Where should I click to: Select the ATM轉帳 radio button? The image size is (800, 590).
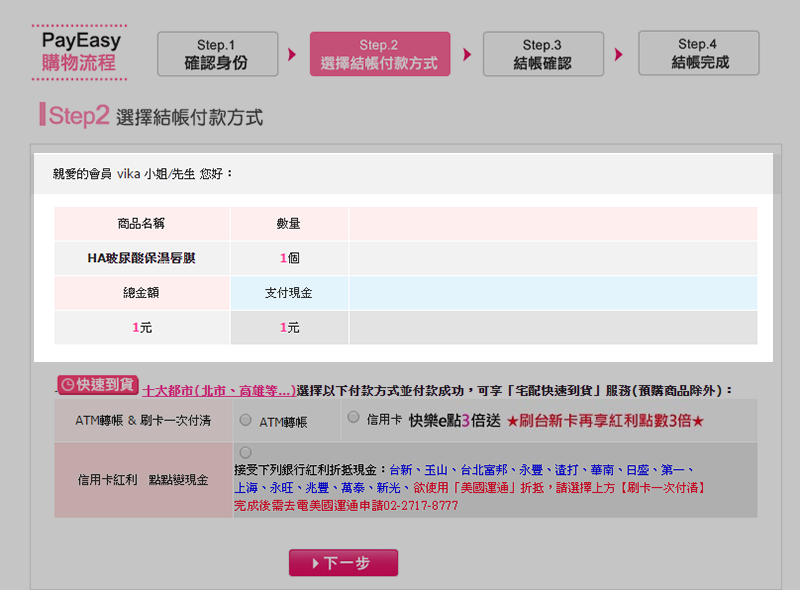pyautogui.click(x=245, y=420)
